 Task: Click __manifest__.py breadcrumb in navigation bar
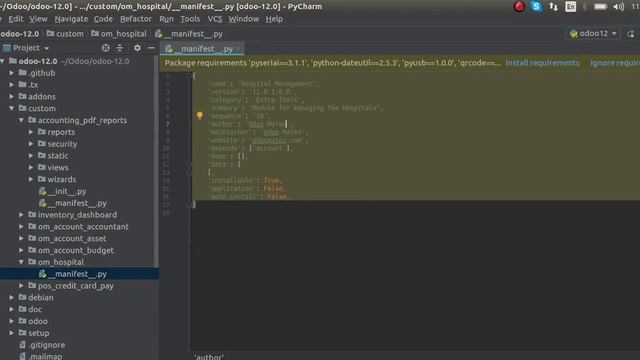(189, 34)
